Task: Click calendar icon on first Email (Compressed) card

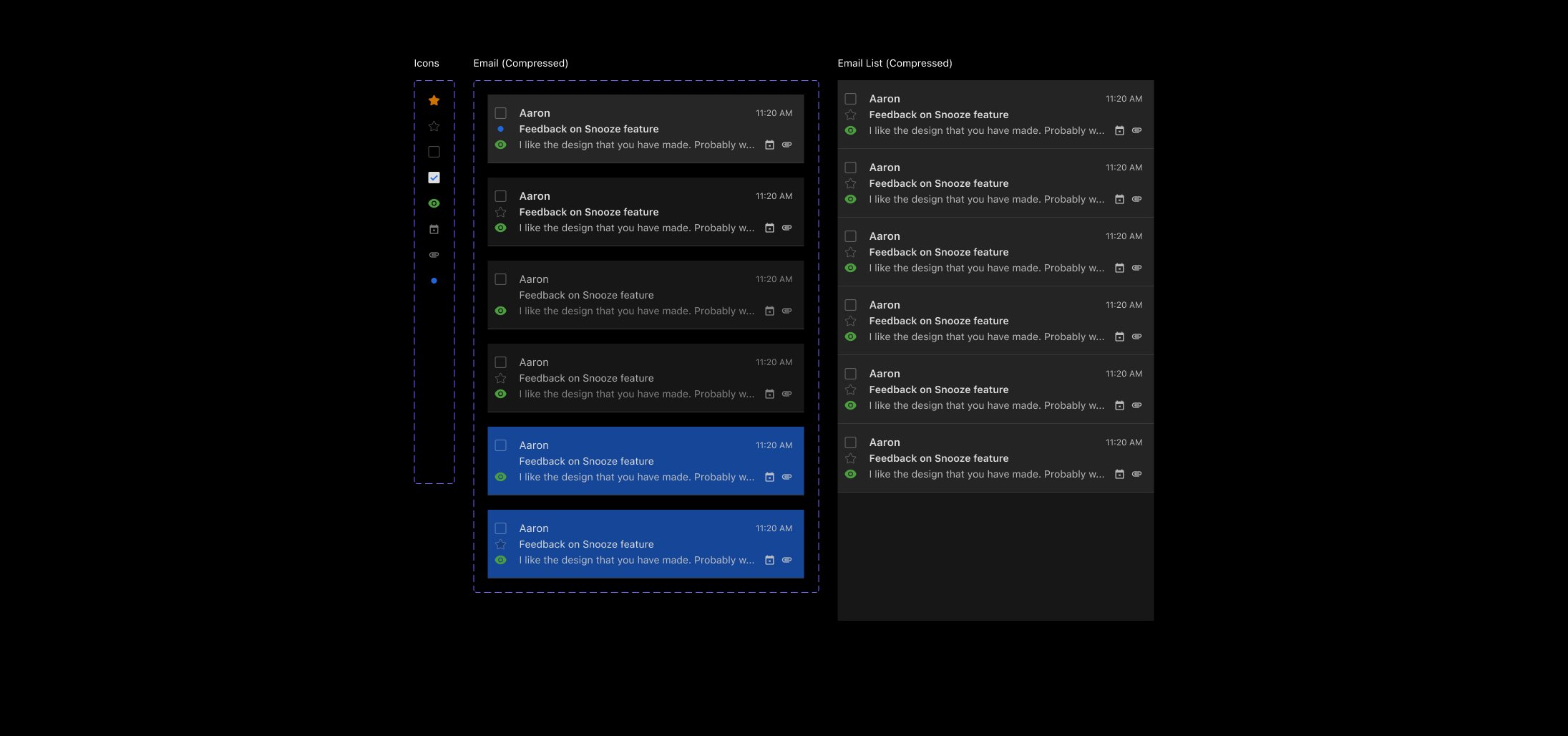Action: tap(769, 145)
